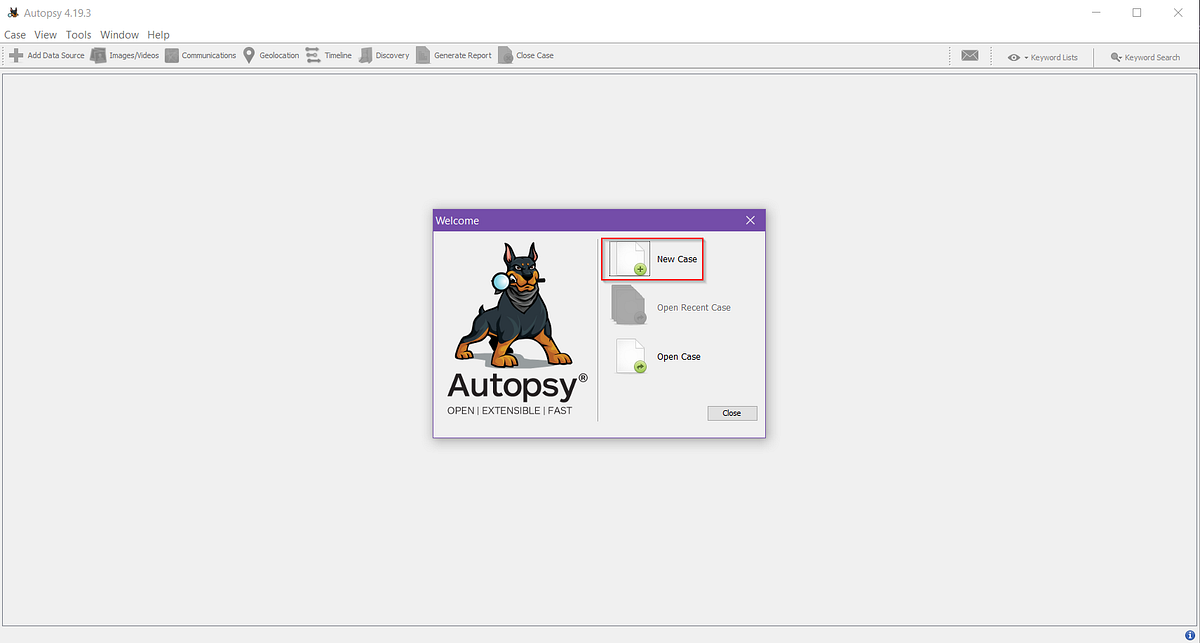This screenshot has width=1200, height=643.
Task: Open the Geolocation map tool
Action: click(x=271, y=56)
